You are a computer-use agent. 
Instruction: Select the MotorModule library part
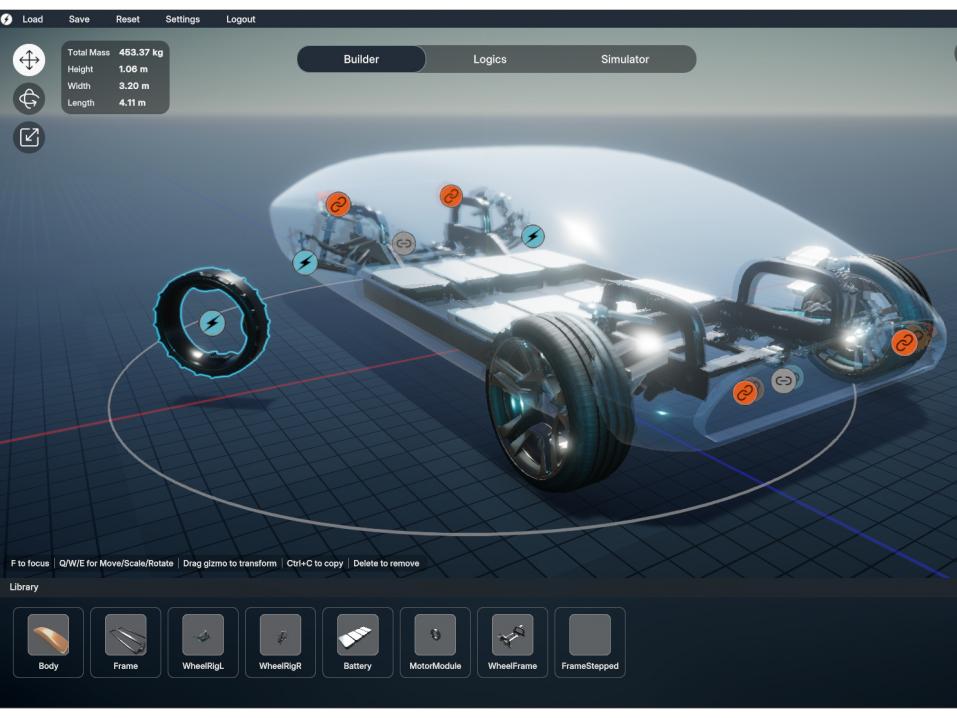click(x=435, y=642)
